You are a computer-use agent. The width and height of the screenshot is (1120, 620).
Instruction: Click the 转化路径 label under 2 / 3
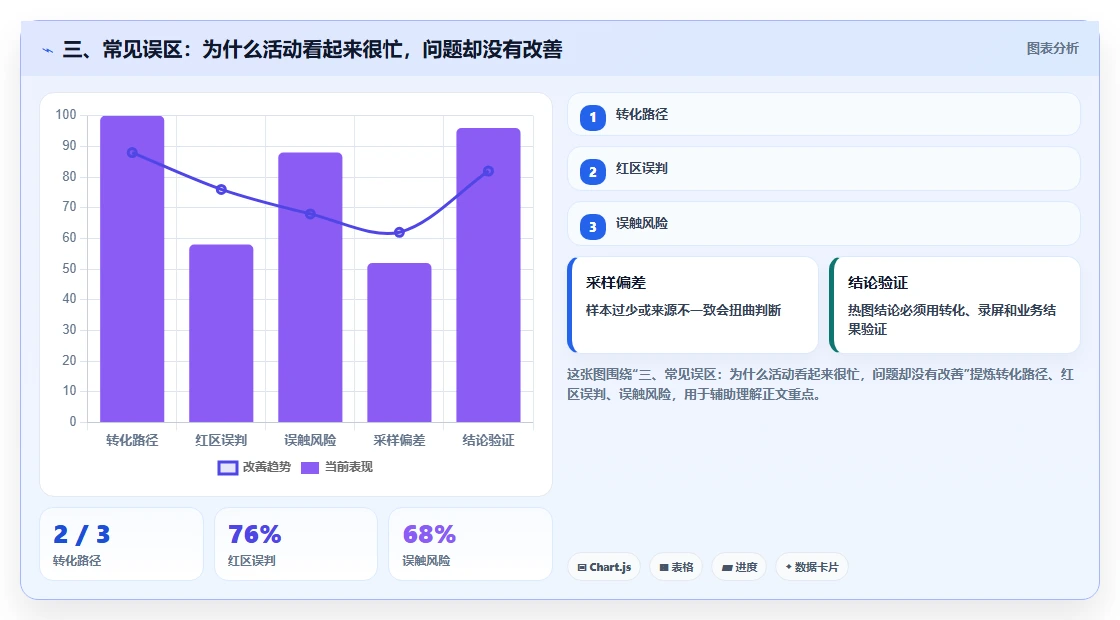[x=77, y=561]
